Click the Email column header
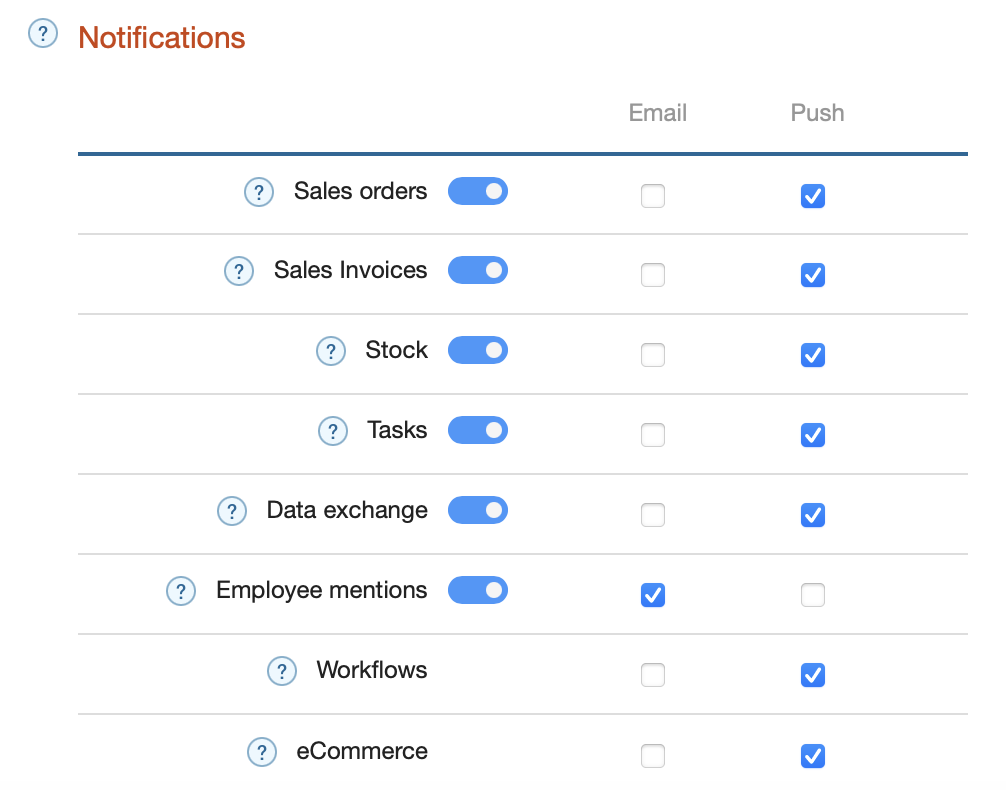The image size is (1006, 790). coord(658,113)
